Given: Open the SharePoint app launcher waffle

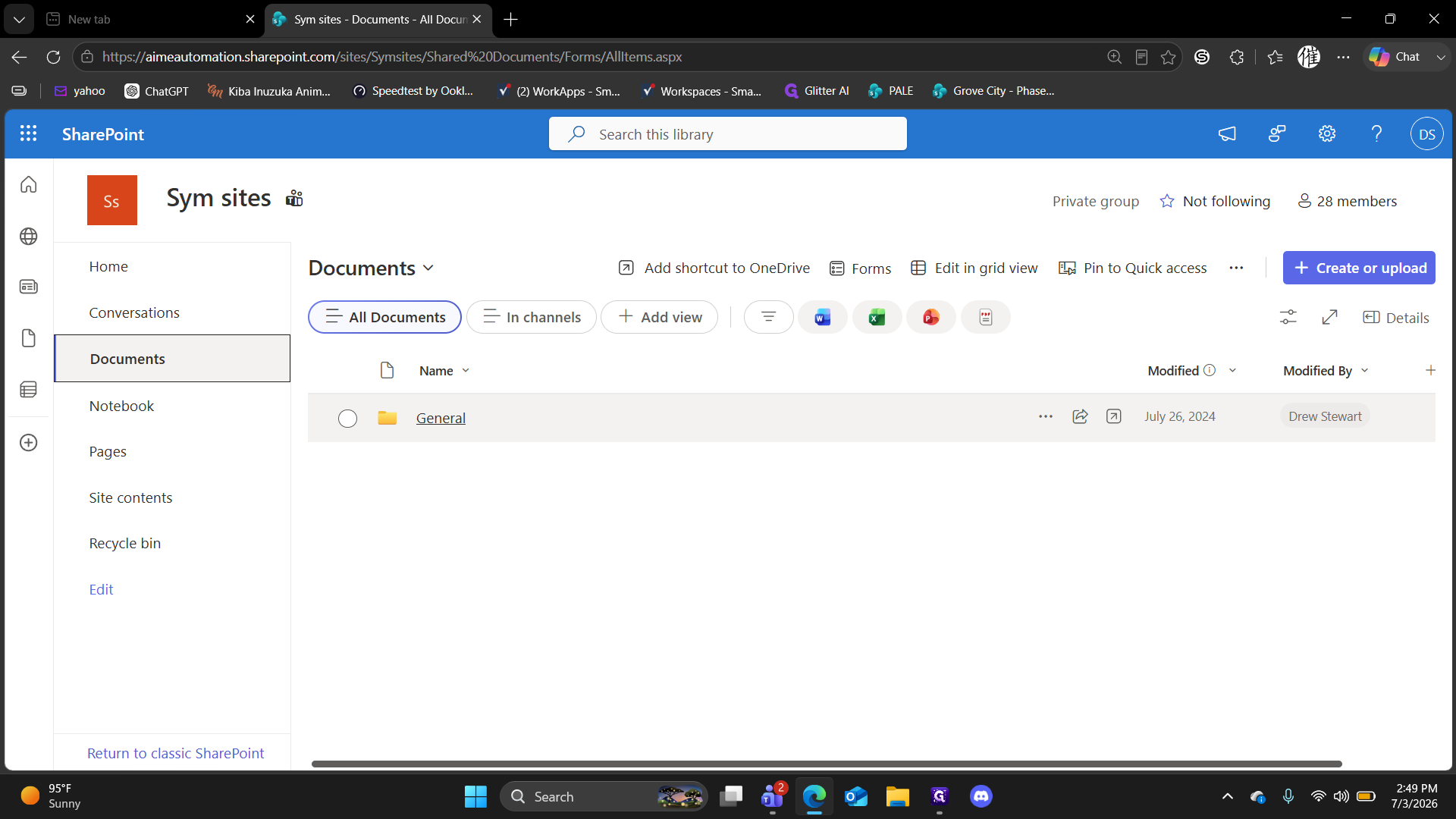Looking at the screenshot, I should tap(28, 134).
